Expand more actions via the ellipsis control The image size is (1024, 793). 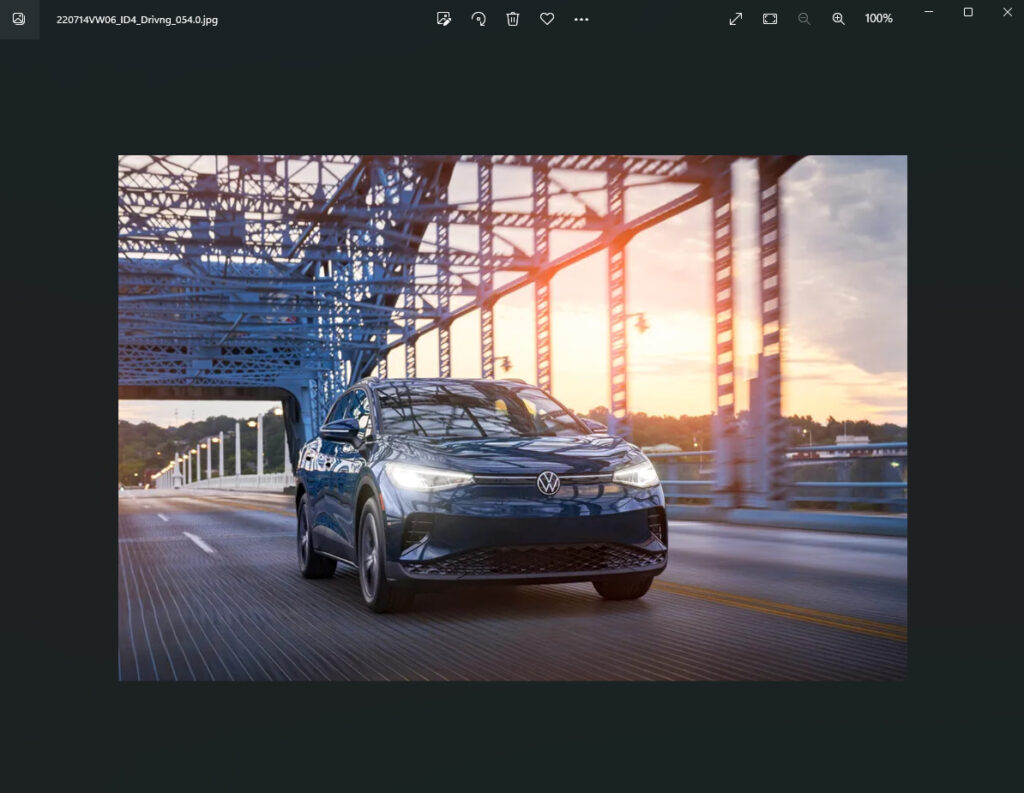click(581, 18)
